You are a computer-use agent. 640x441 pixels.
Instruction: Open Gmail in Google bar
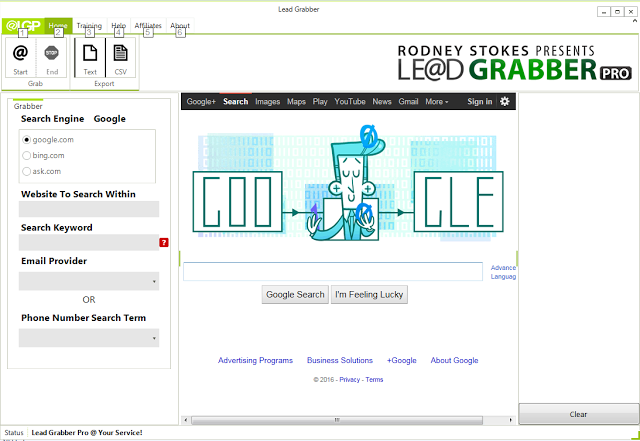pos(409,102)
